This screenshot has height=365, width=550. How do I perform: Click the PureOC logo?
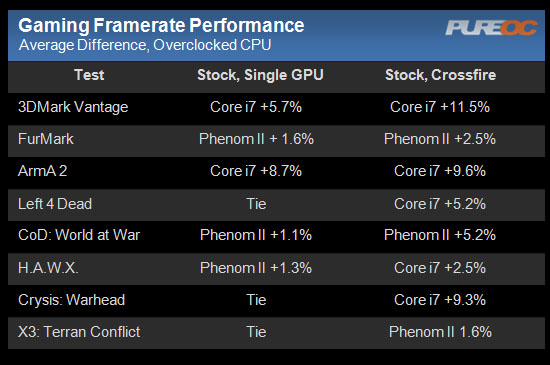(x=491, y=28)
